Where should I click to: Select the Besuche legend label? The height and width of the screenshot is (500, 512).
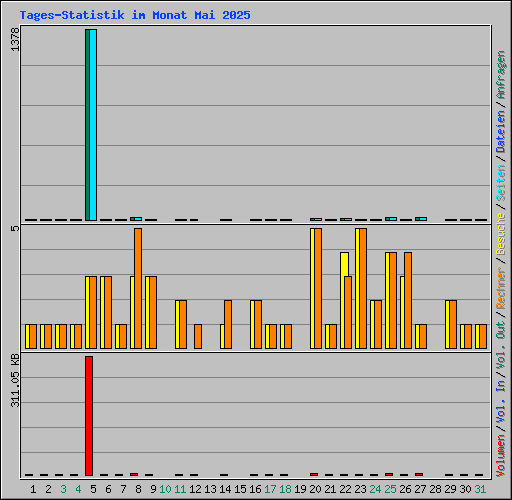[501, 234]
